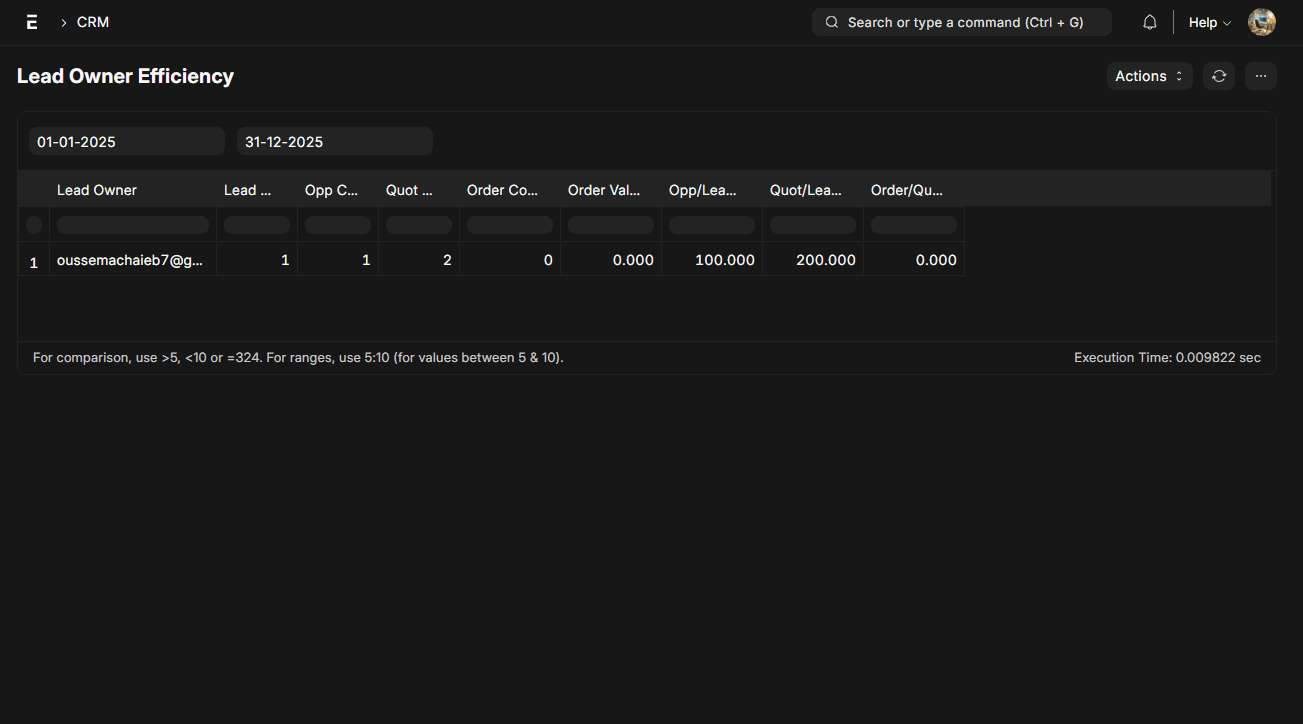The image size is (1303, 724).
Task: Click the Opp/Lead column header
Action: coord(712,190)
